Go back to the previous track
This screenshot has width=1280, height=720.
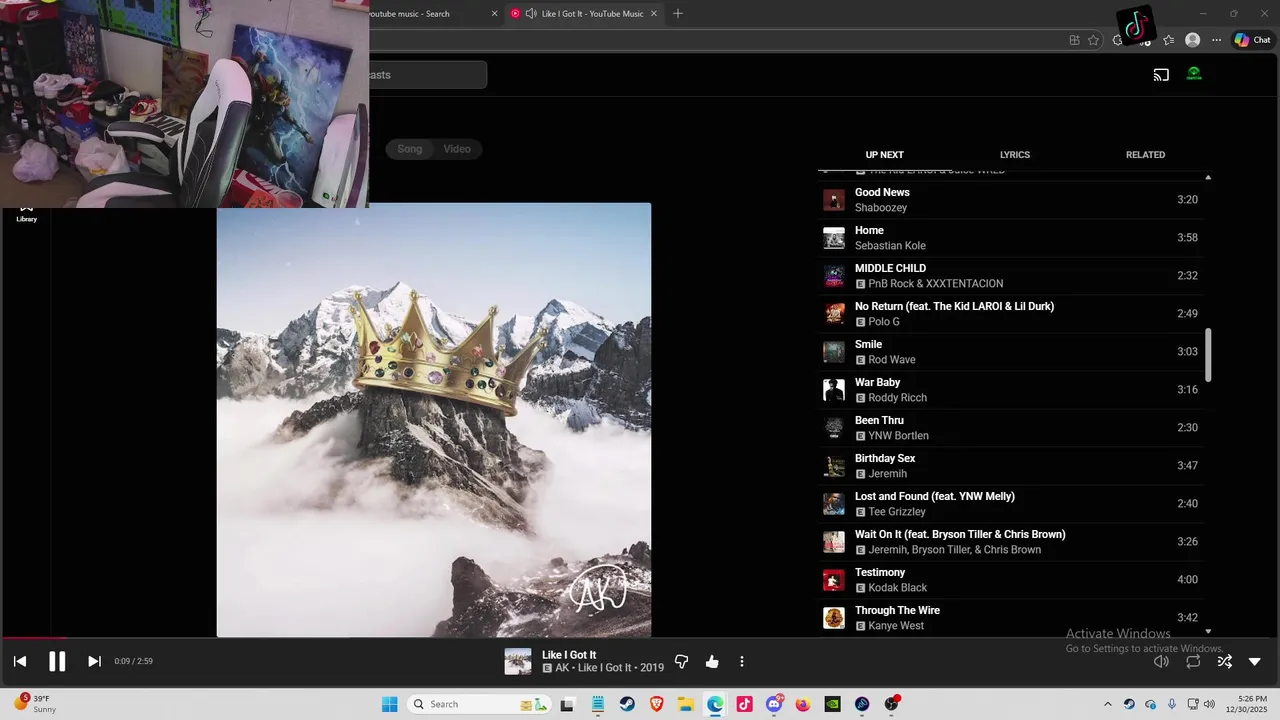20,661
